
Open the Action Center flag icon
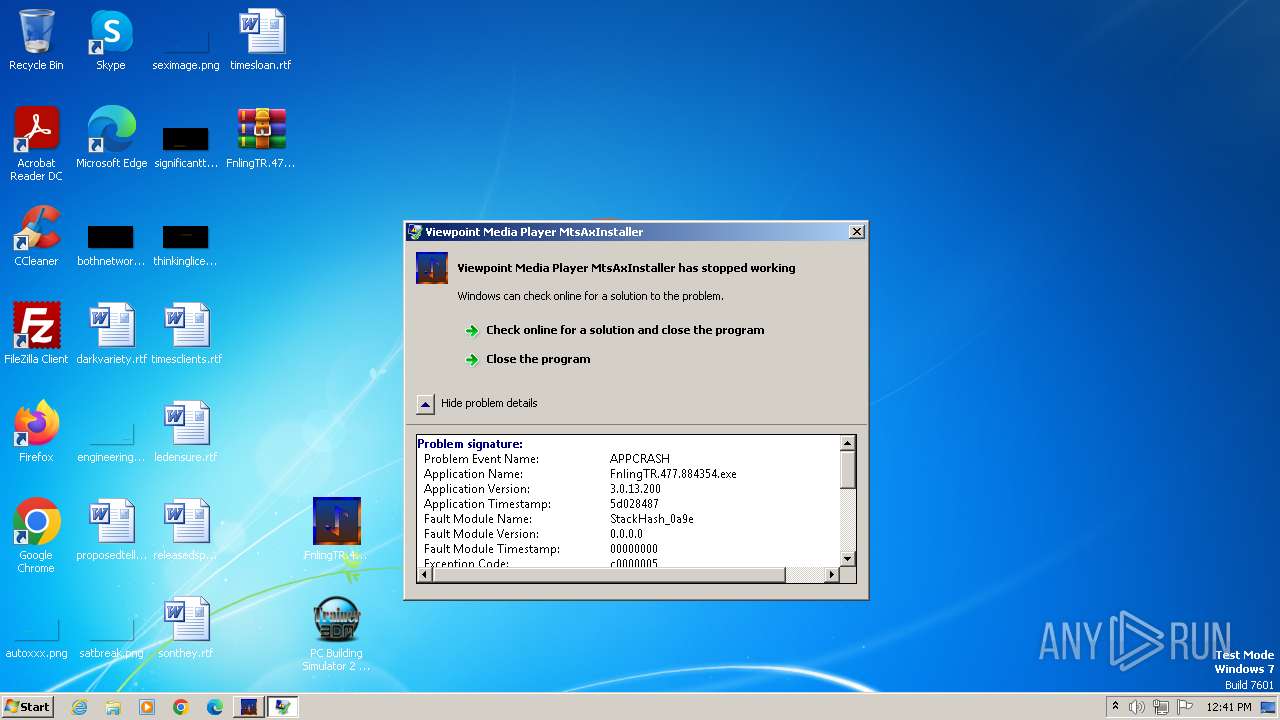click(x=1185, y=707)
